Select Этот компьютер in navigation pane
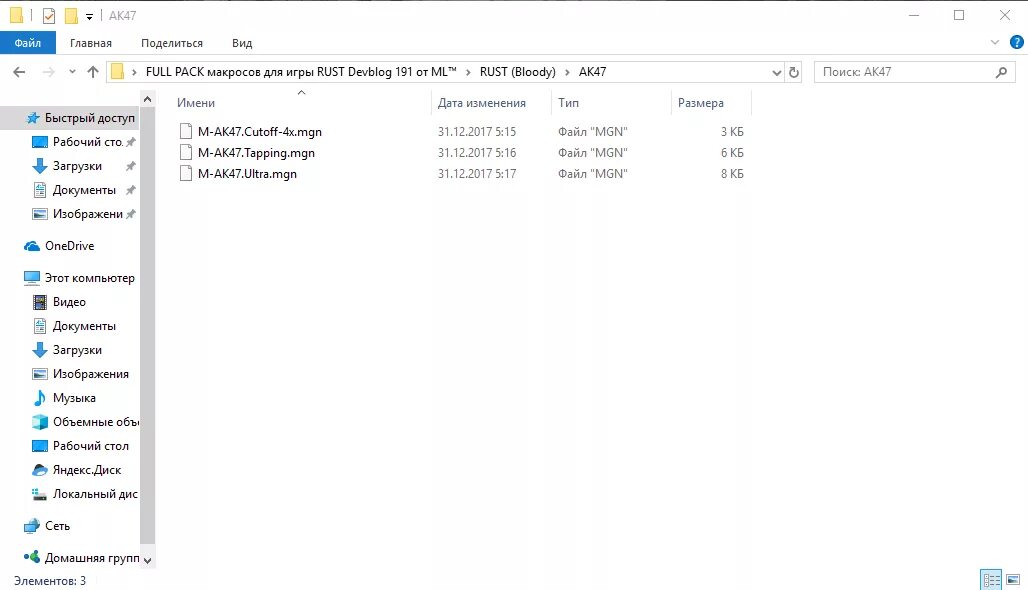The width and height of the screenshot is (1028, 590). 89,278
